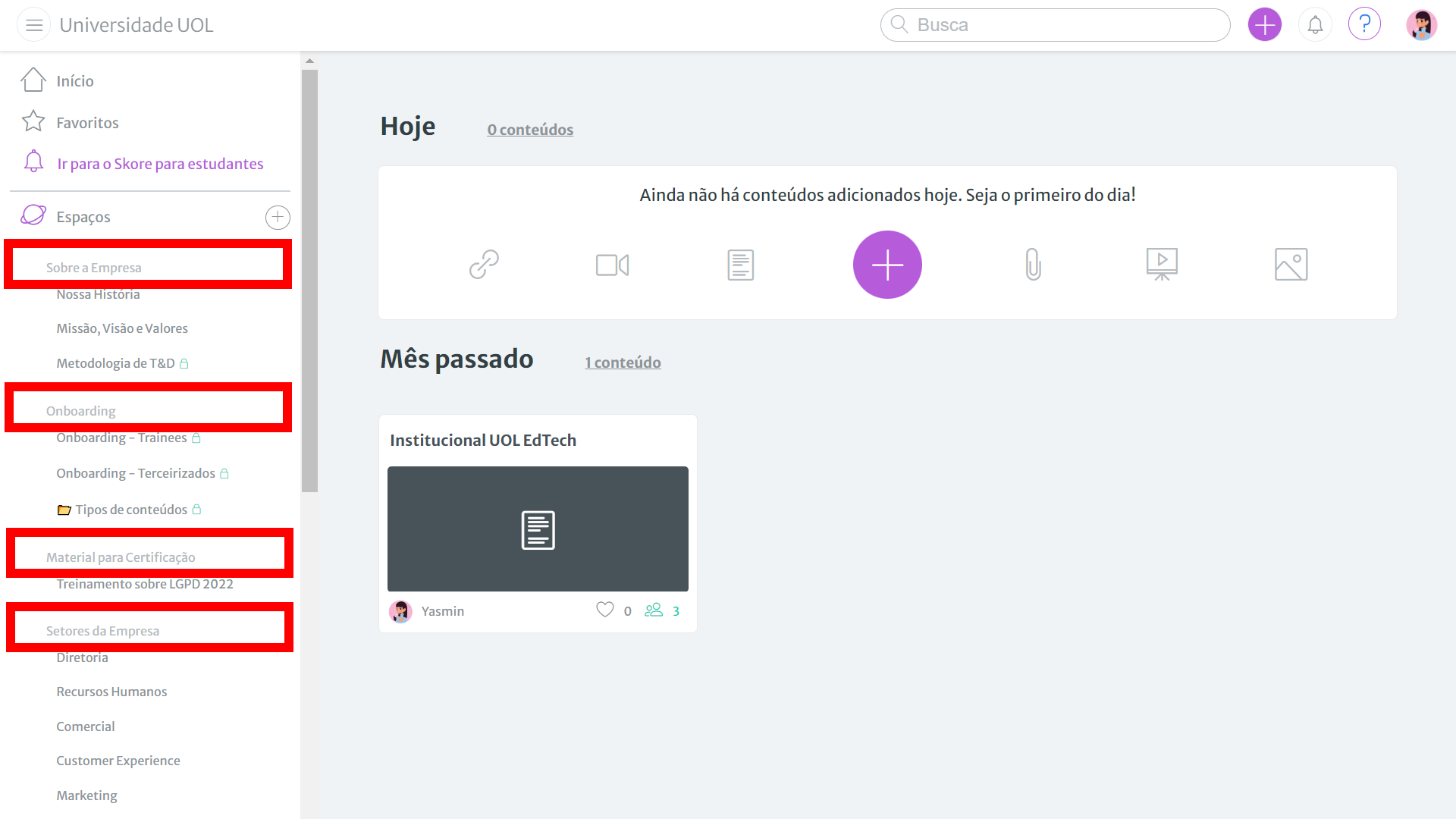Click the sidebar scroll up arrow
1456x819 pixels.
309,61
